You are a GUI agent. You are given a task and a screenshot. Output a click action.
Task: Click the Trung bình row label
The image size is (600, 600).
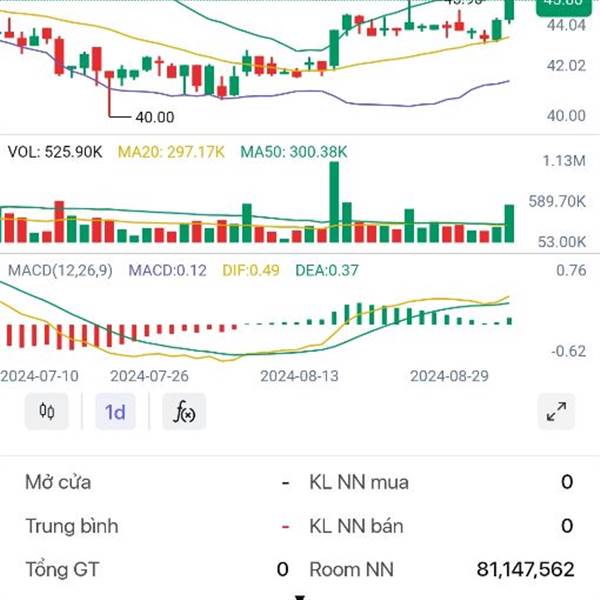72,526
